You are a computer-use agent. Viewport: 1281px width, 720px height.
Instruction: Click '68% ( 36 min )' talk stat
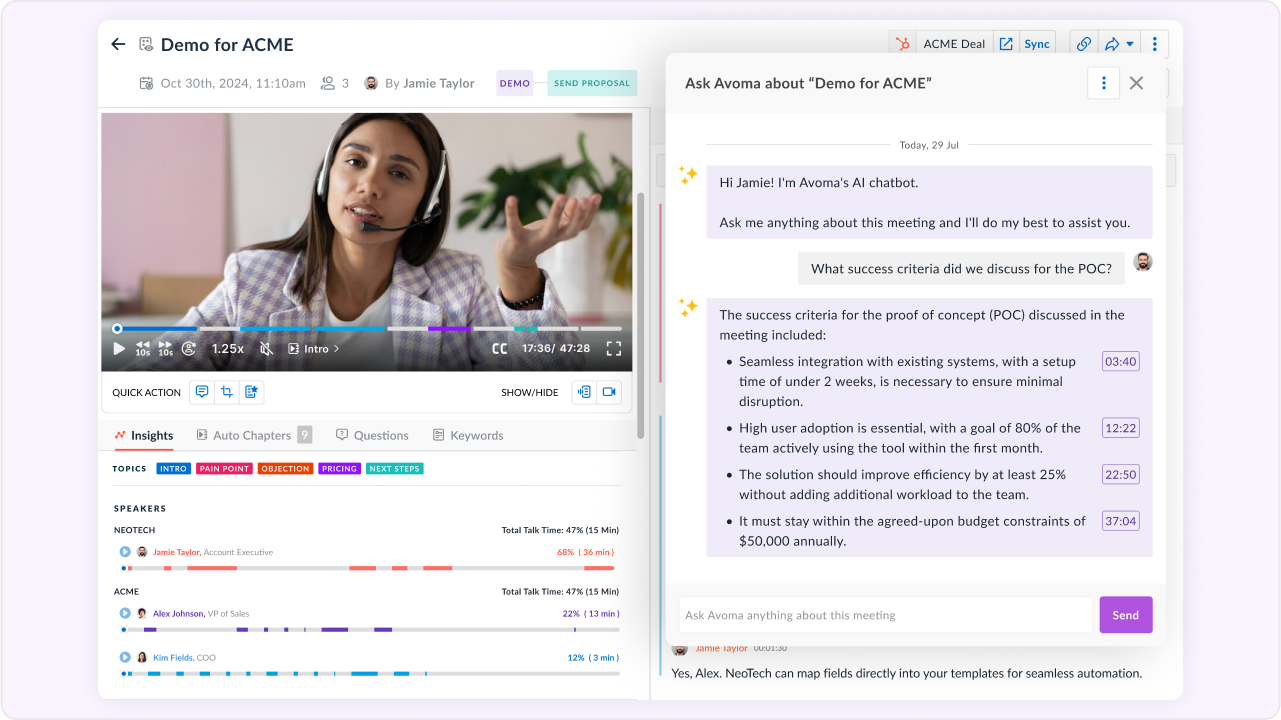click(586, 552)
